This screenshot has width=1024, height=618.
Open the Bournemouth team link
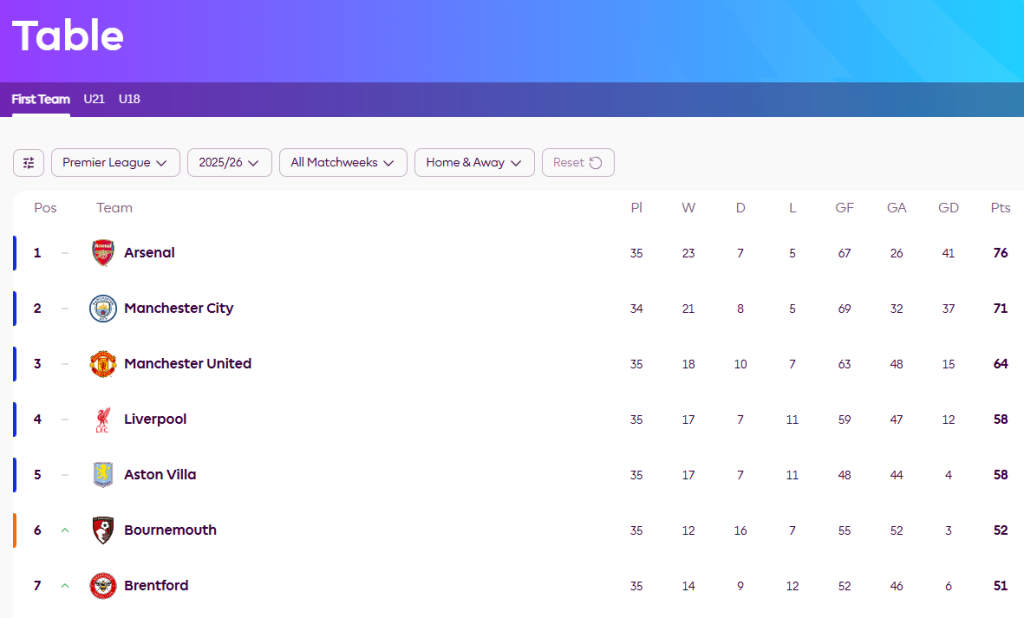tap(170, 530)
